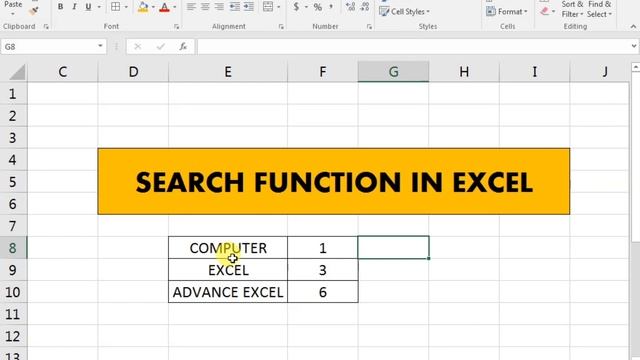Image resolution: width=640 pixels, height=360 pixels.
Task: Select column D header
Action: tap(133, 72)
